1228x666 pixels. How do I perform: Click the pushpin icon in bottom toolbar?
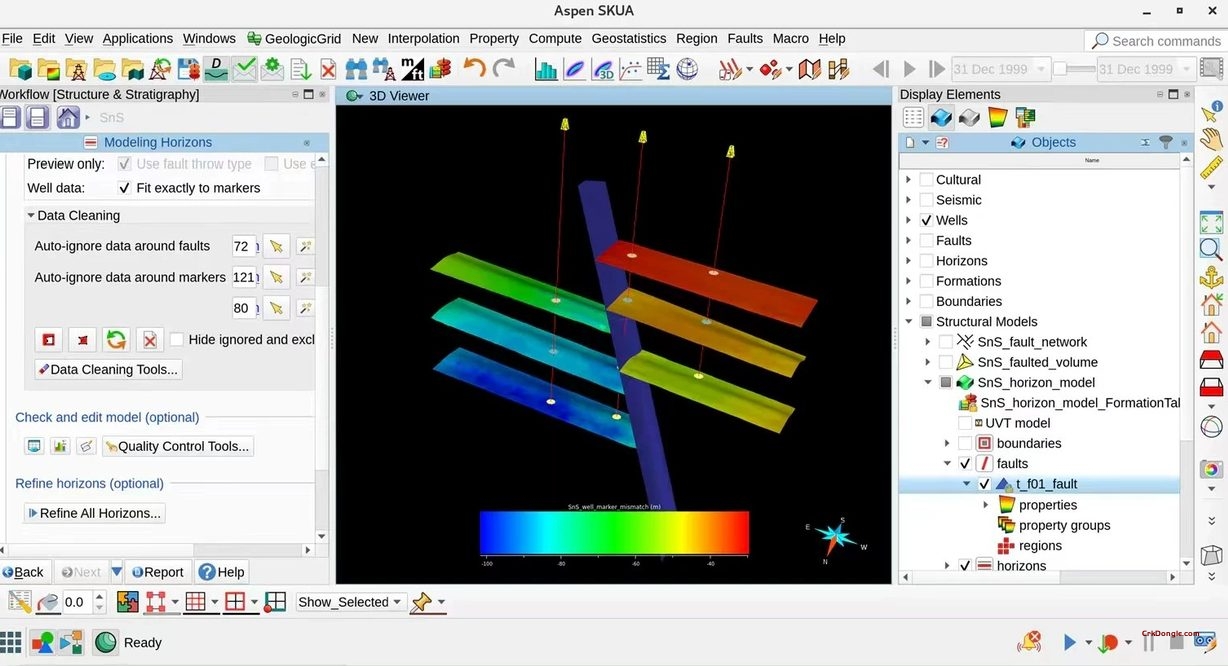tap(422, 602)
